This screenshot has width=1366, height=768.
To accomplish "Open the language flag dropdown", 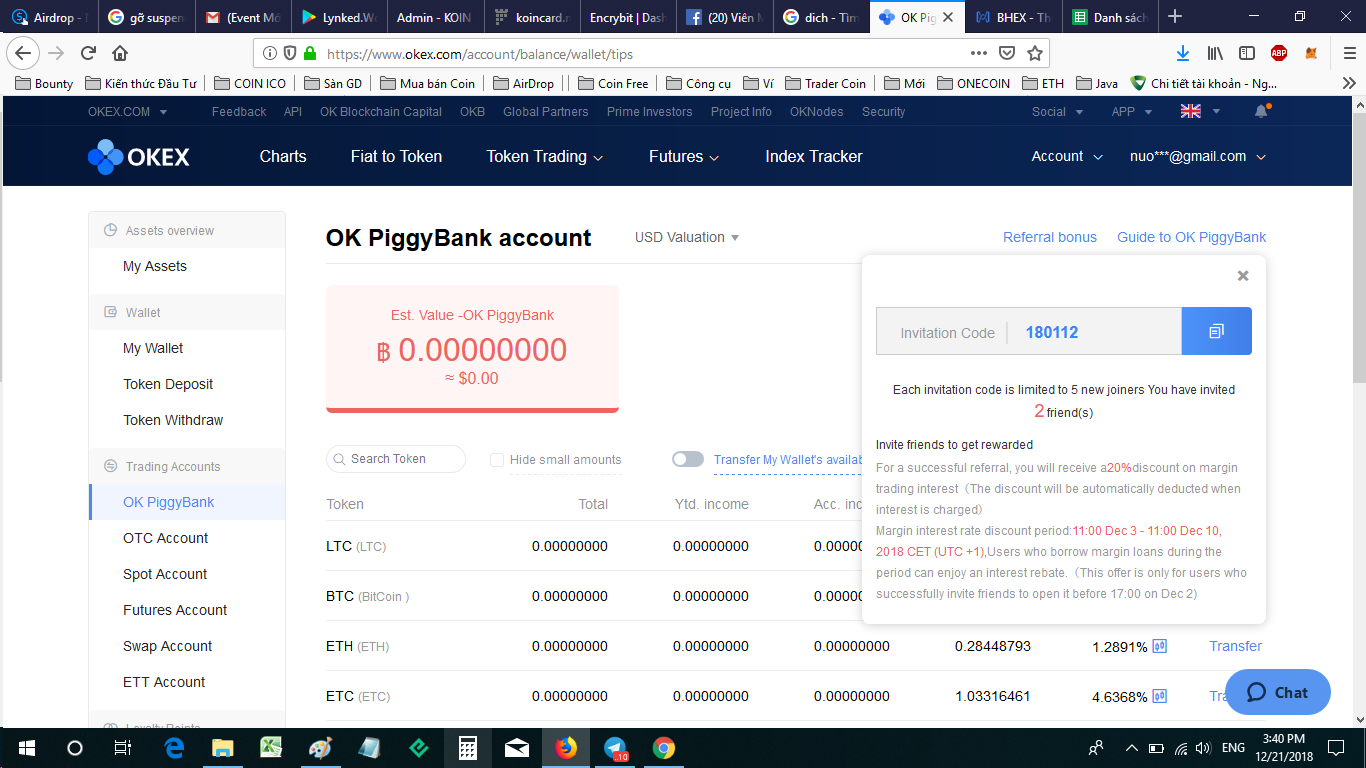I will coord(1200,112).
